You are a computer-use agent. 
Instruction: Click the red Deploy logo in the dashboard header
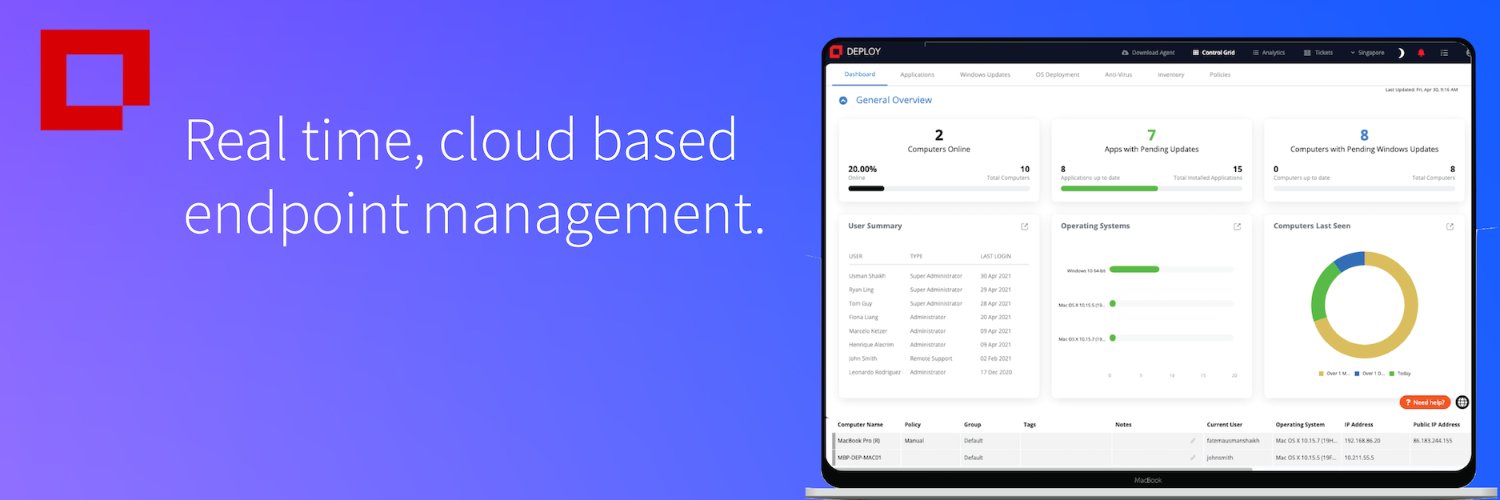point(837,52)
